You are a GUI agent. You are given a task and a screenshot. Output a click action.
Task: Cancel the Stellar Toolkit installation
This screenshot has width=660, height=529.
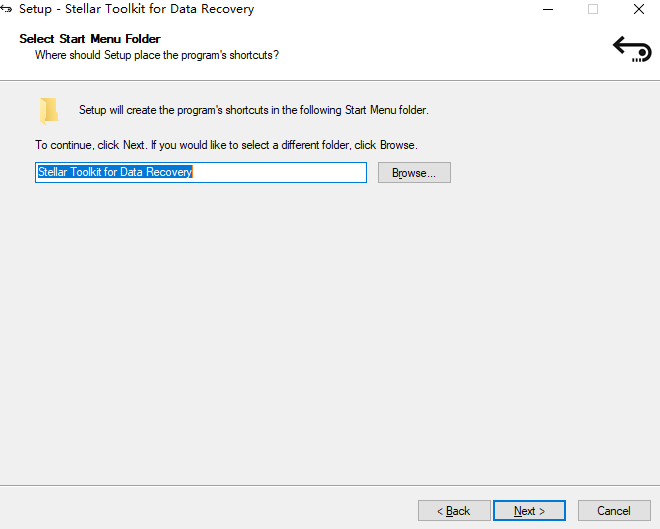coord(614,511)
